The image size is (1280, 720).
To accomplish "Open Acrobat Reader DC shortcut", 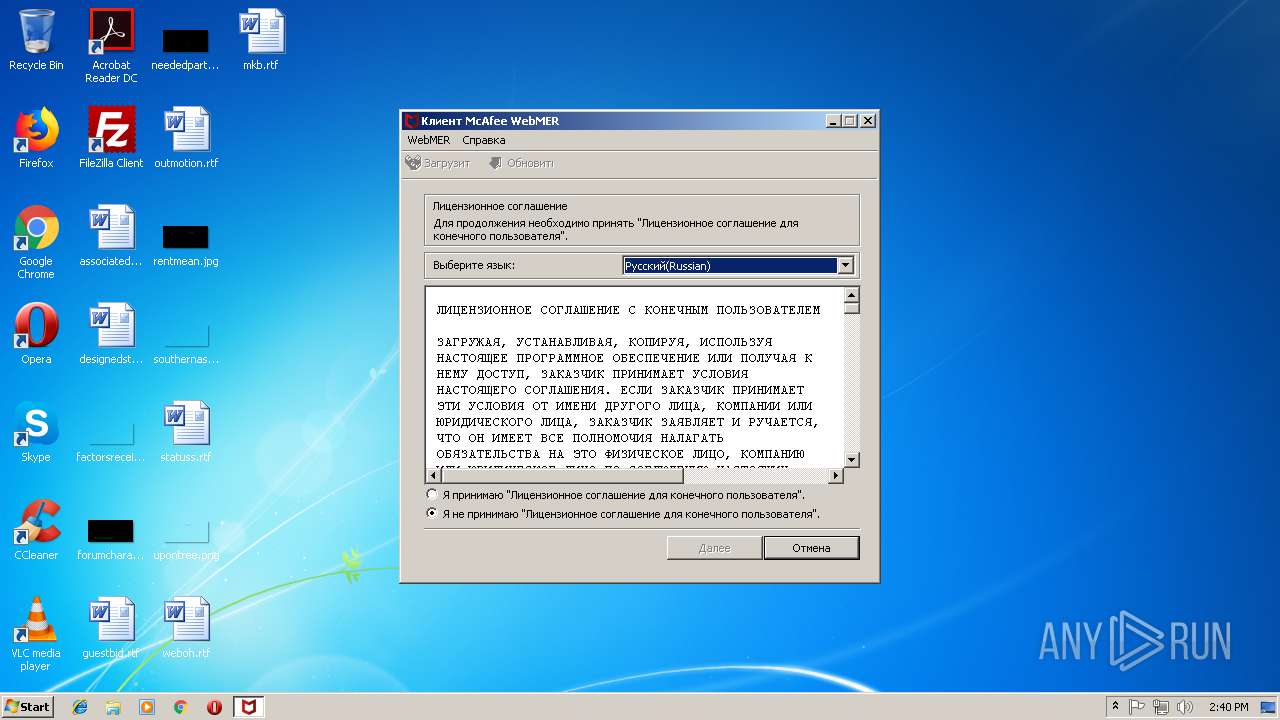I will pyautogui.click(x=111, y=46).
